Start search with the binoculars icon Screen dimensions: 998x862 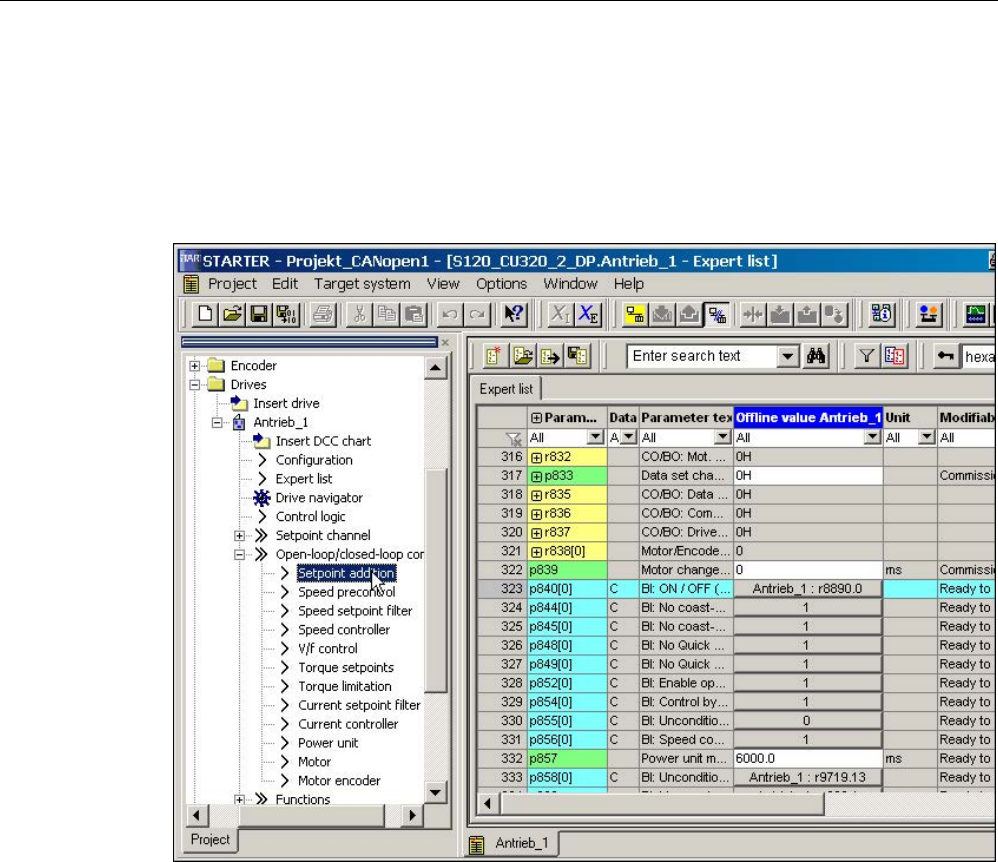(816, 356)
